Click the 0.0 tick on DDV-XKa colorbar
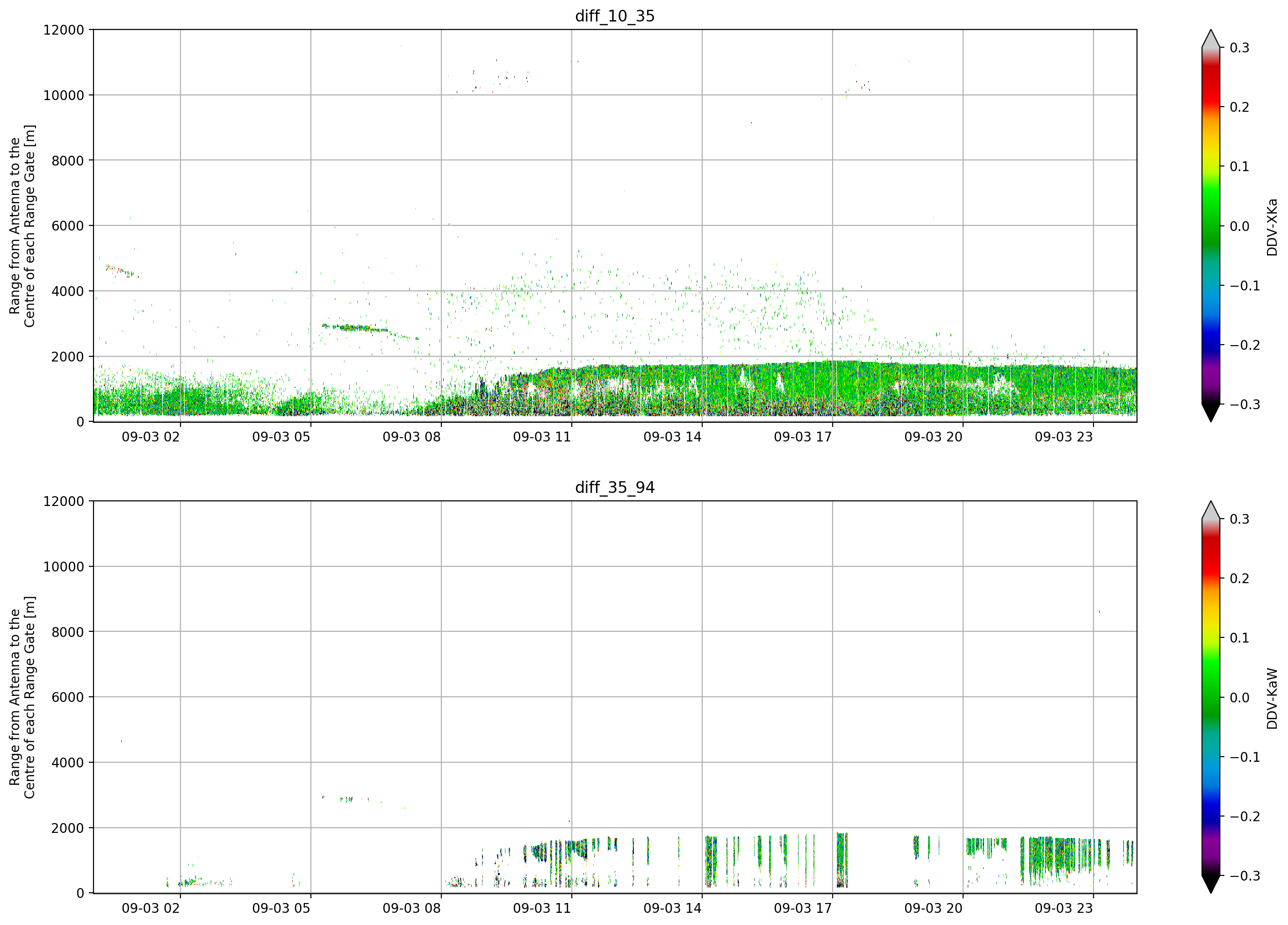This screenshot has width=1288, height=925. tap(1240, 226)
